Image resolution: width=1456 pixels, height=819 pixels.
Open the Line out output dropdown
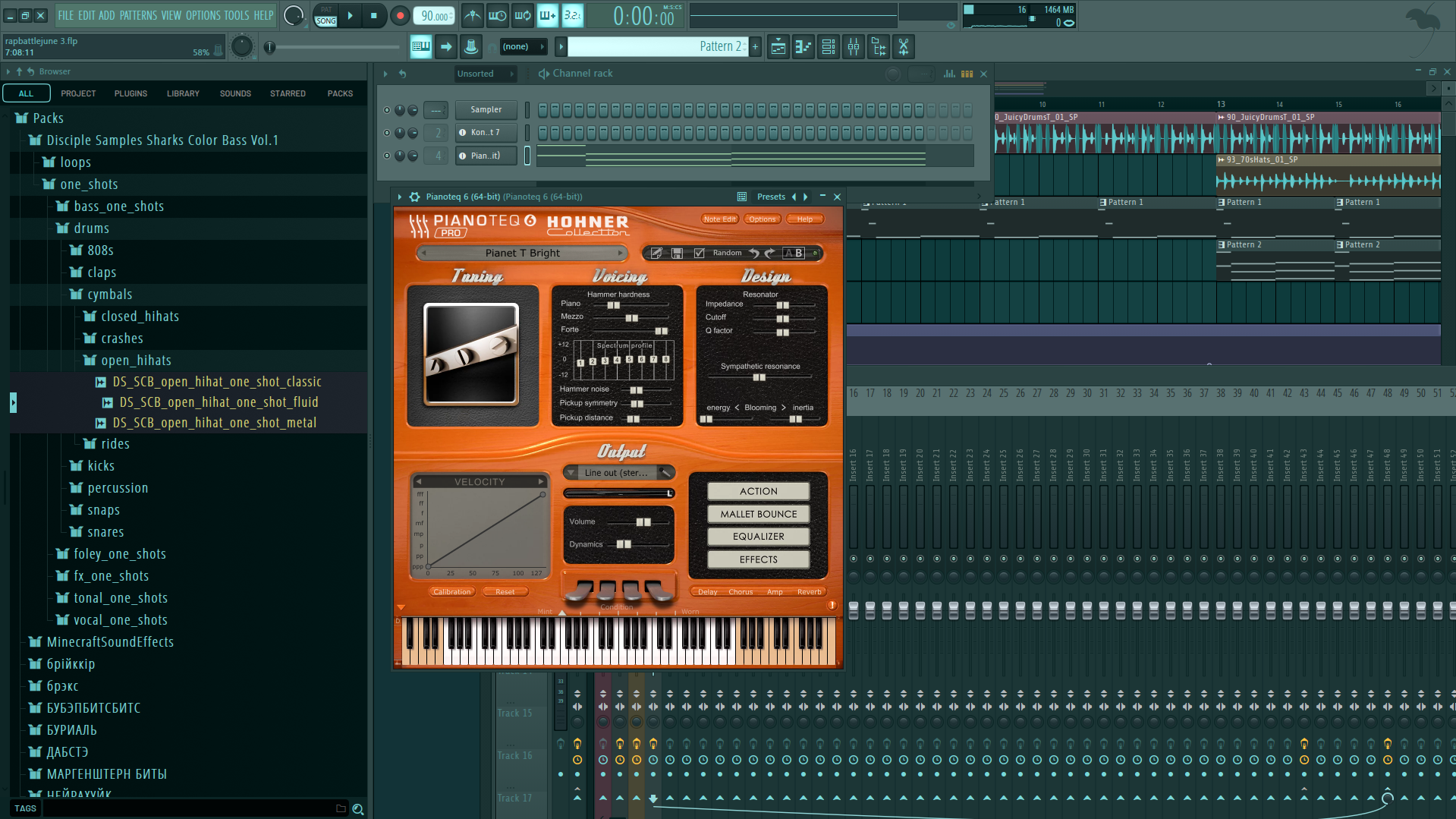coord(618,473)
